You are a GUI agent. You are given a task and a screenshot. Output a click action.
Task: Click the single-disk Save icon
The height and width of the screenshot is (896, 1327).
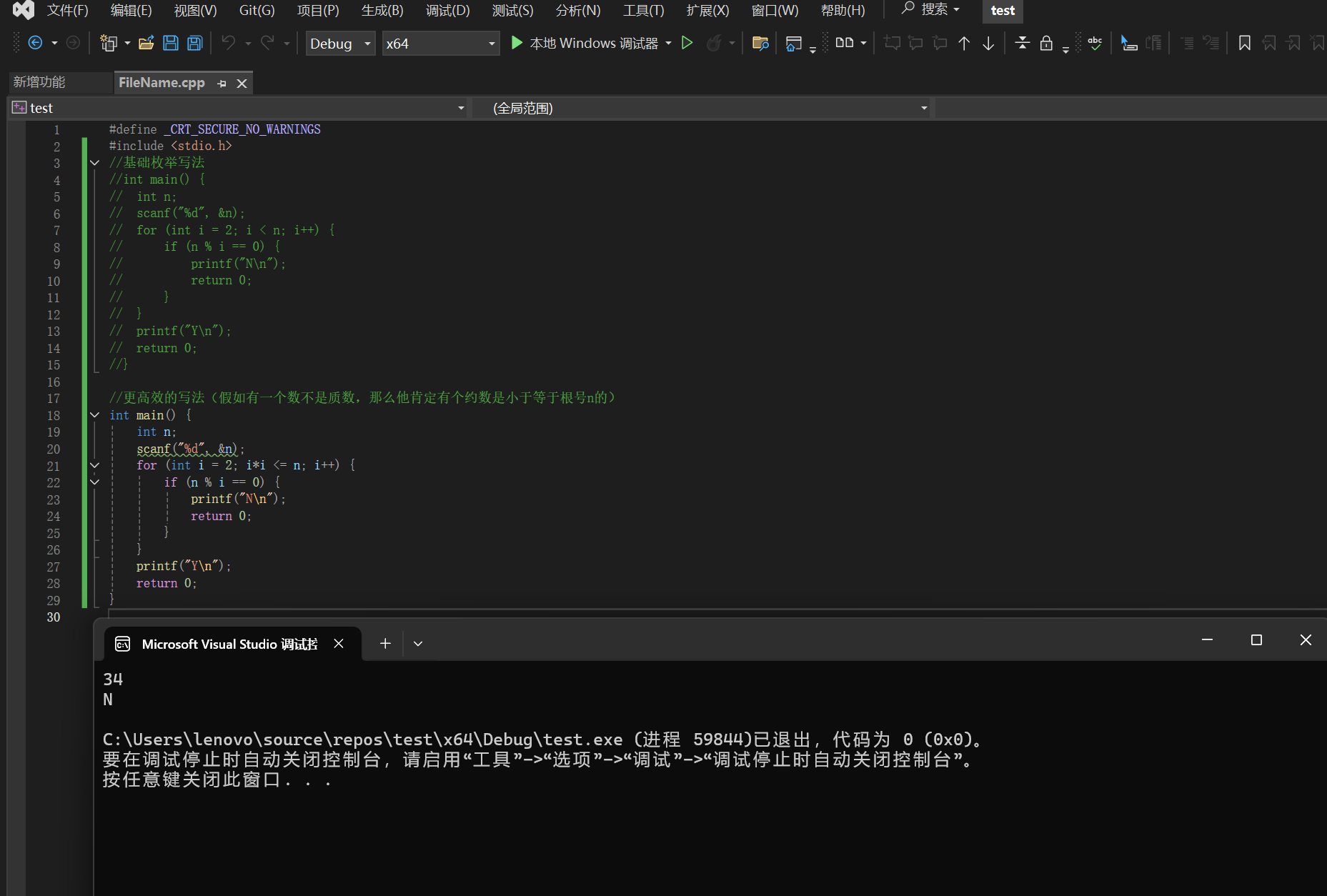(171, 44)
